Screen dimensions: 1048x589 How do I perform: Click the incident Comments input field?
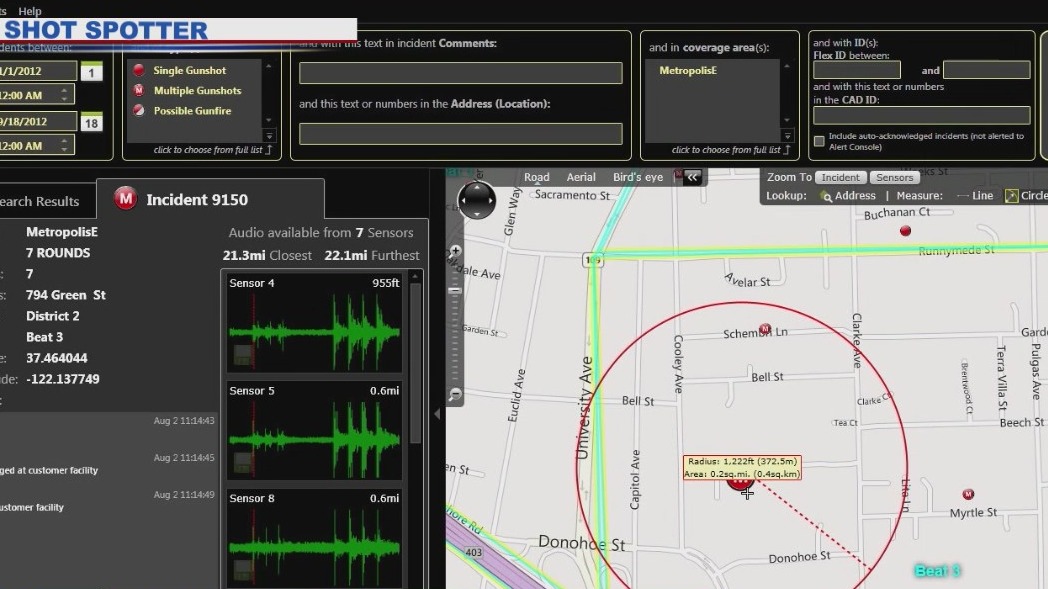(460, 72)
